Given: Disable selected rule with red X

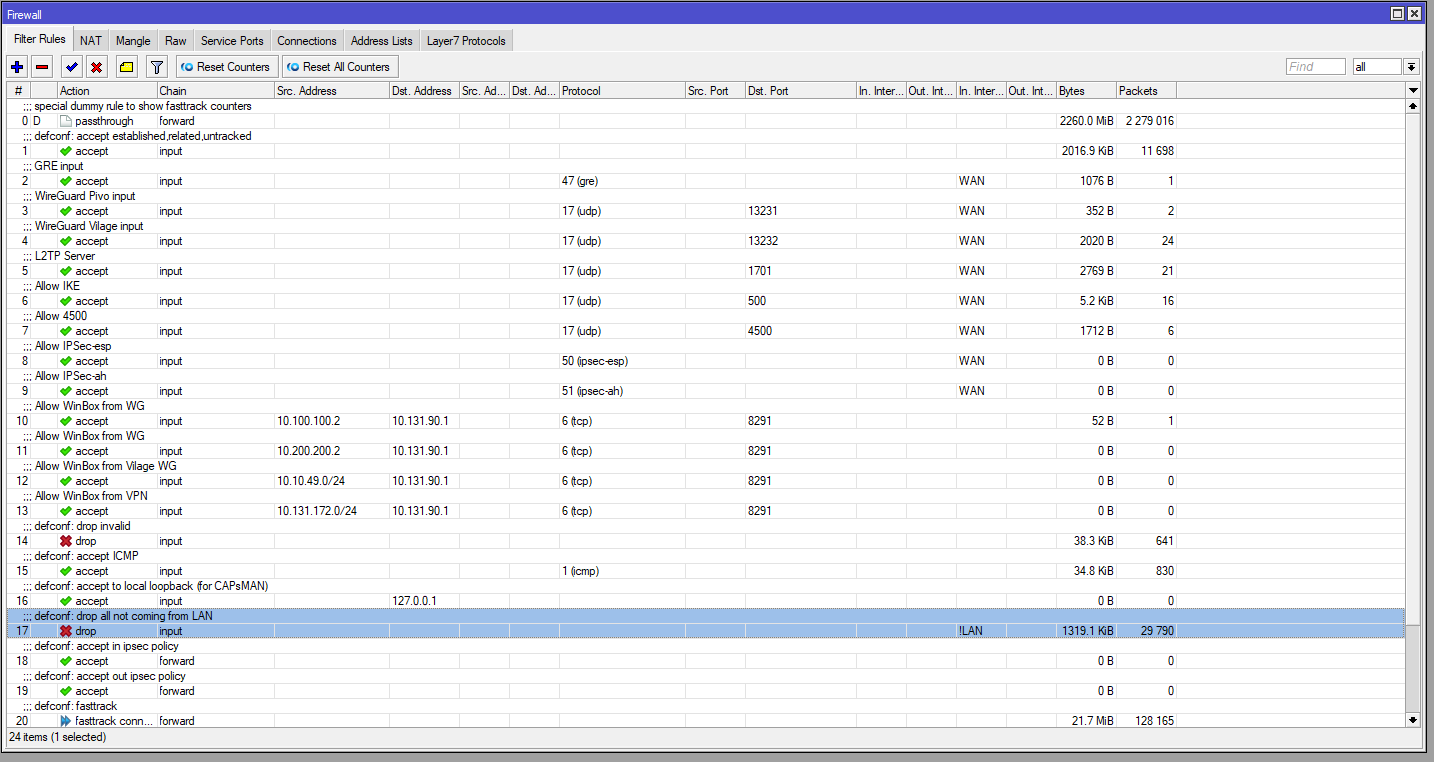Looking at the screenshot, I should click(96, 67).
